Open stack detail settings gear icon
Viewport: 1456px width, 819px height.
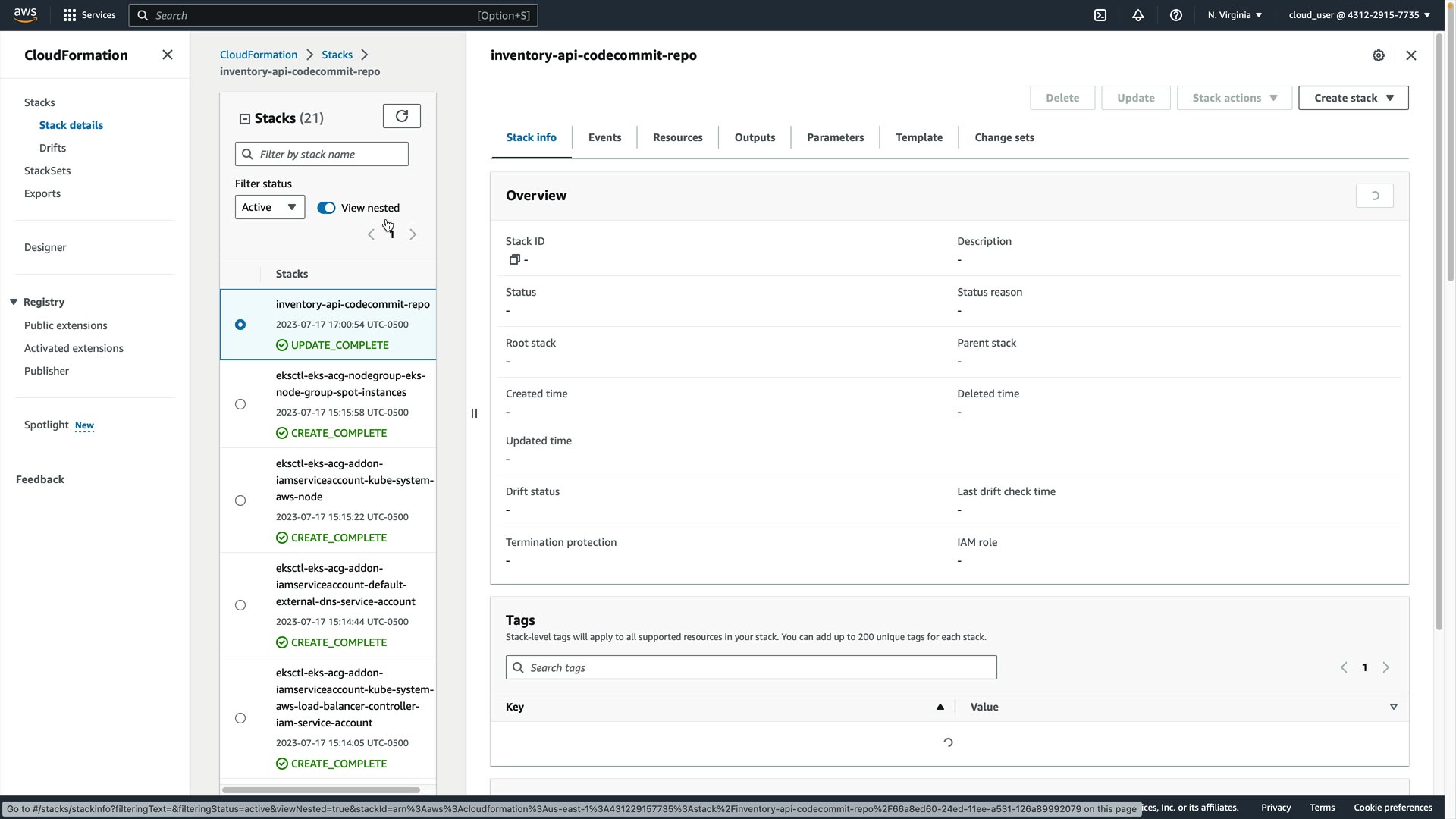[1379, 55]
